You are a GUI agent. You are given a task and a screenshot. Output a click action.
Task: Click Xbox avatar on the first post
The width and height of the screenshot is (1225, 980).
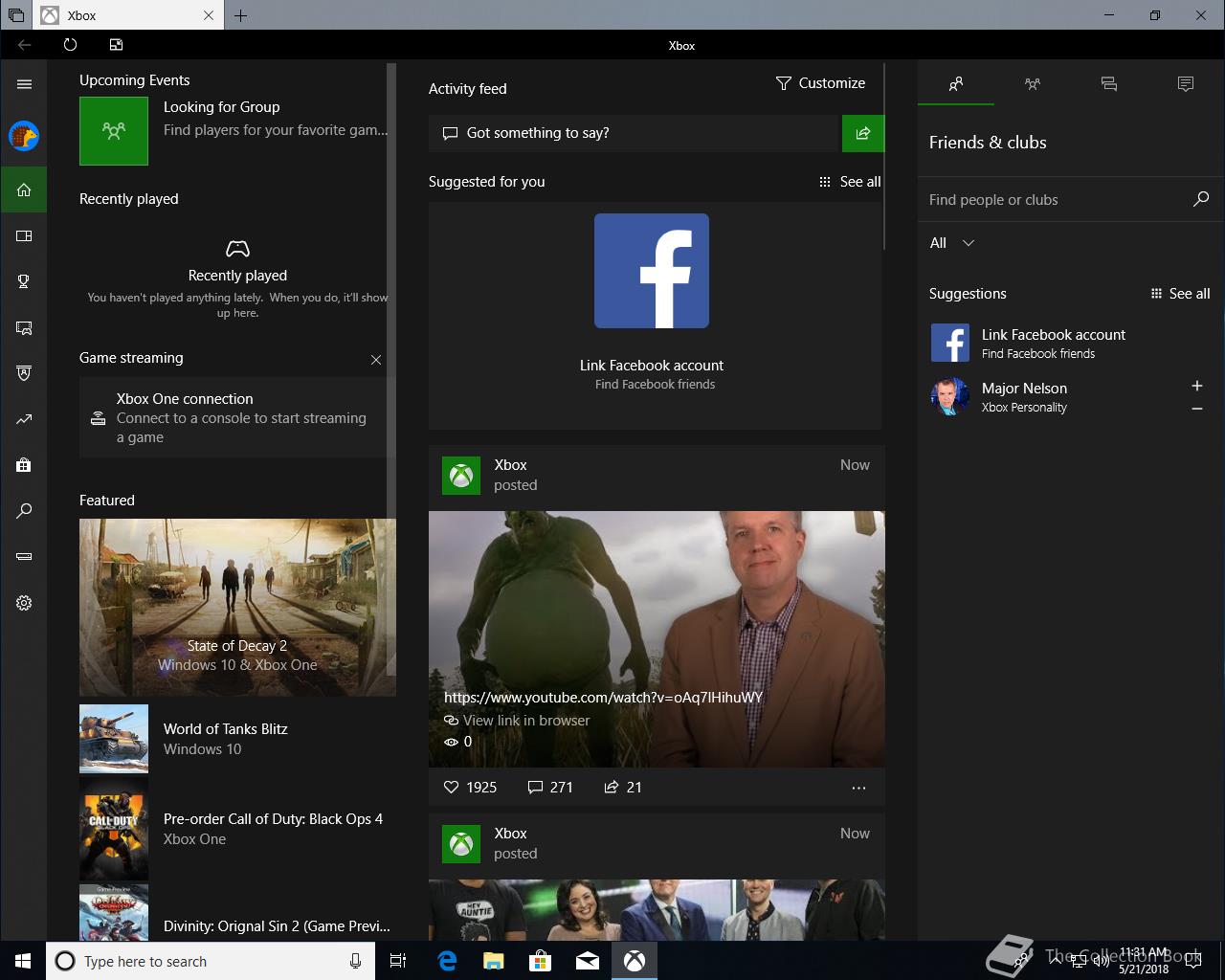[x=461, y=476]
